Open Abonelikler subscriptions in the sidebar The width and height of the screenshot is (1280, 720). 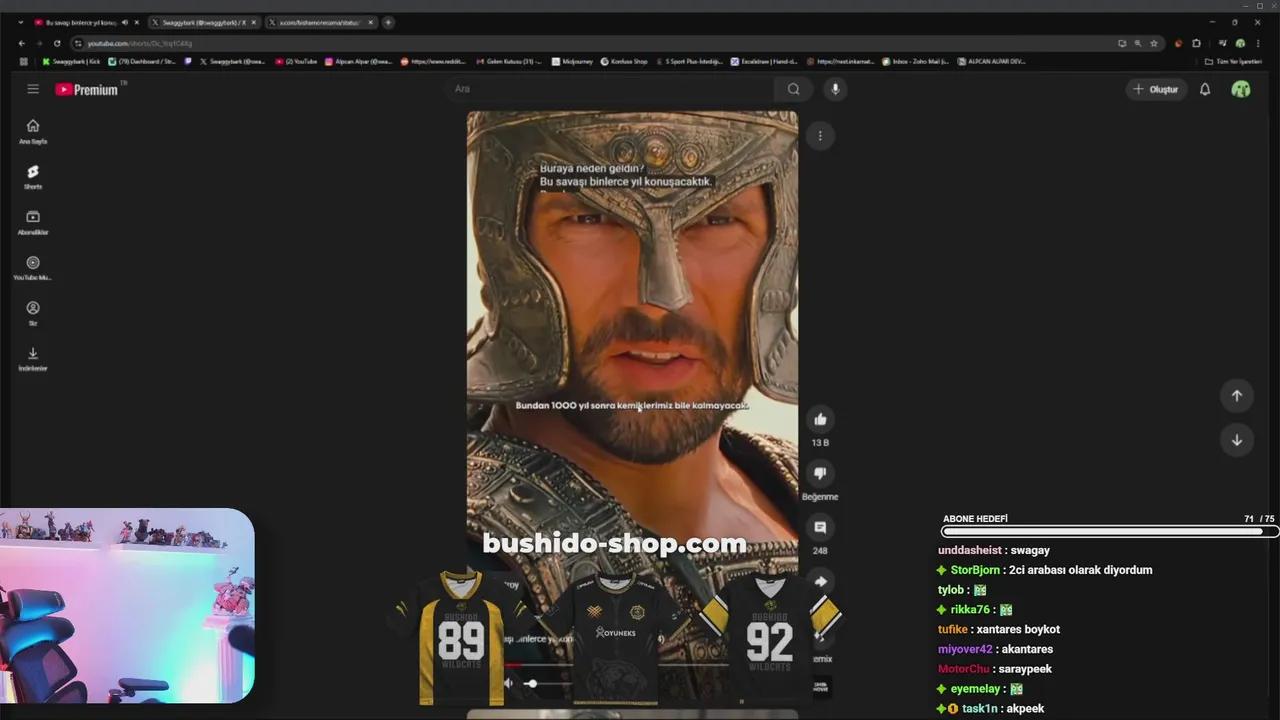click(33, 222)
